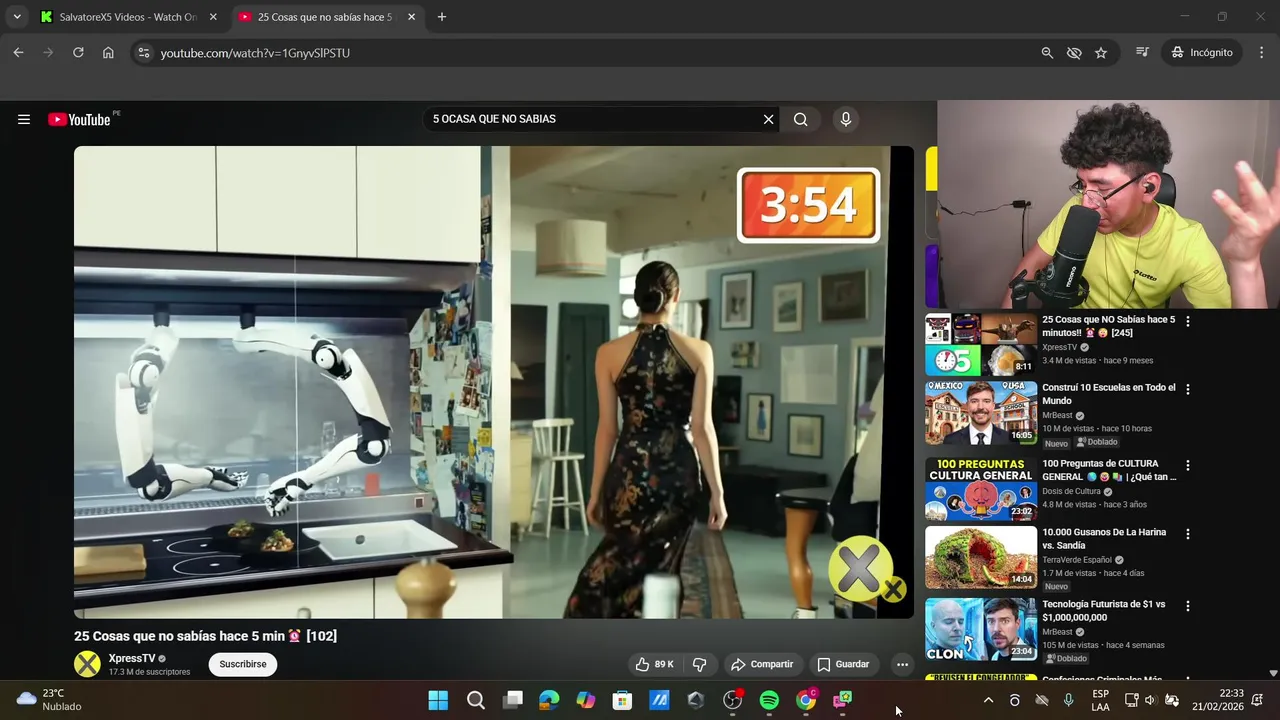Viewport: 1280px width, 720px height.
Task: Click the crossed-eye tracking protection icon
Action: (1074, 53)
